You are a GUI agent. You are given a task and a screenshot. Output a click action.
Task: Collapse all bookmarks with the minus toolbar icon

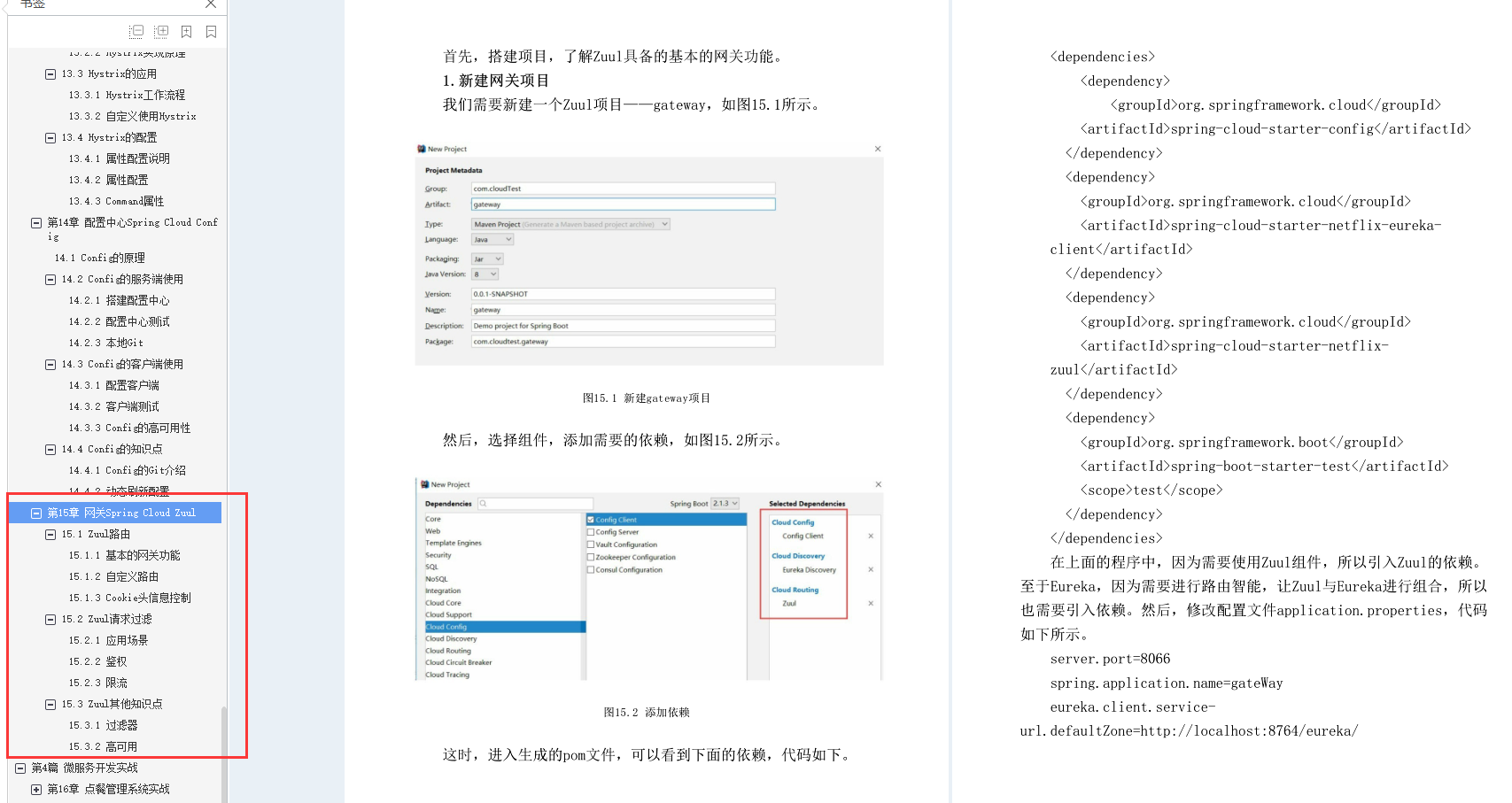point(136,32)
